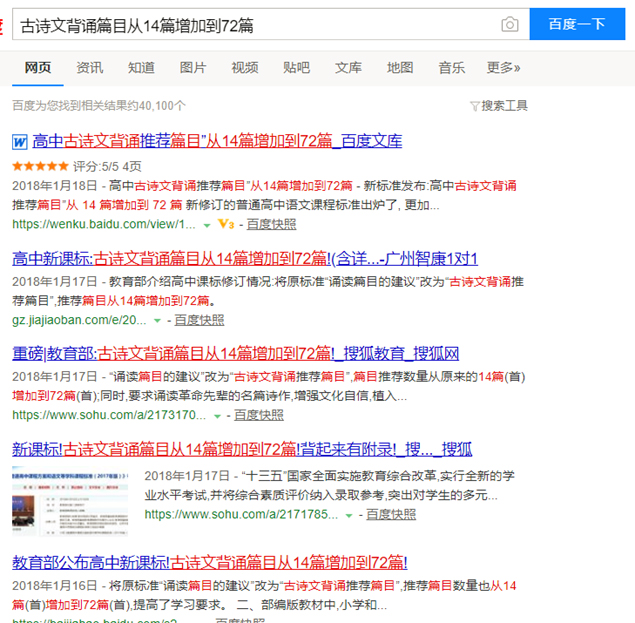Click the wenku.baidu.com/view URL

coord(104,224)
